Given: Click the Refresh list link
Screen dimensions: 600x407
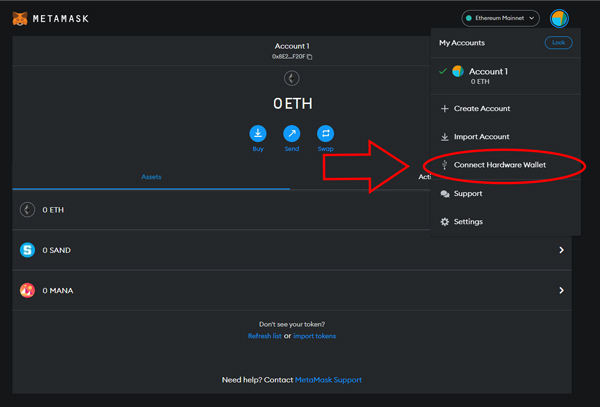Looking at the screenshot, I should (x=264, y=336).
